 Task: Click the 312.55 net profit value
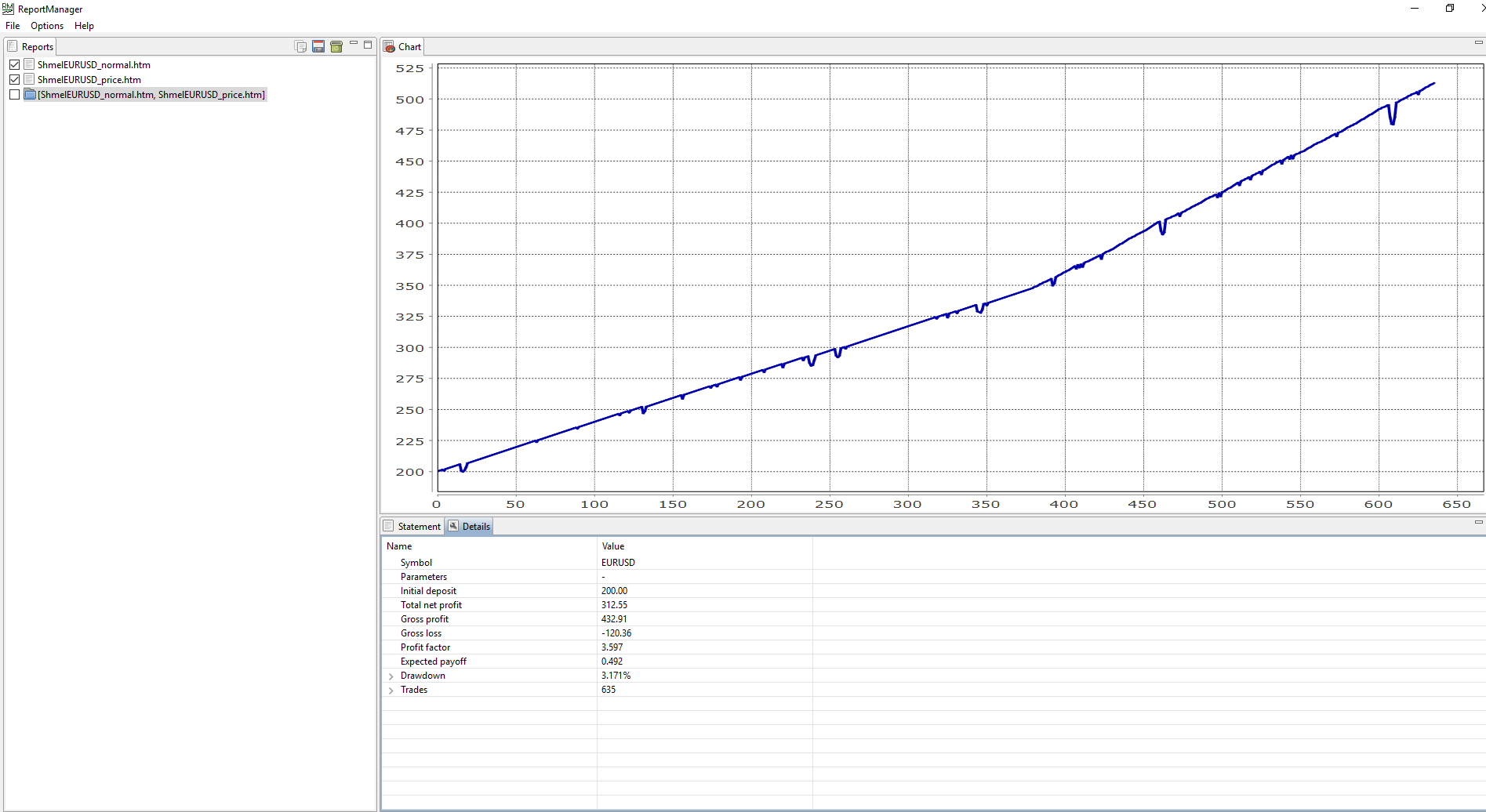[614, 605]
